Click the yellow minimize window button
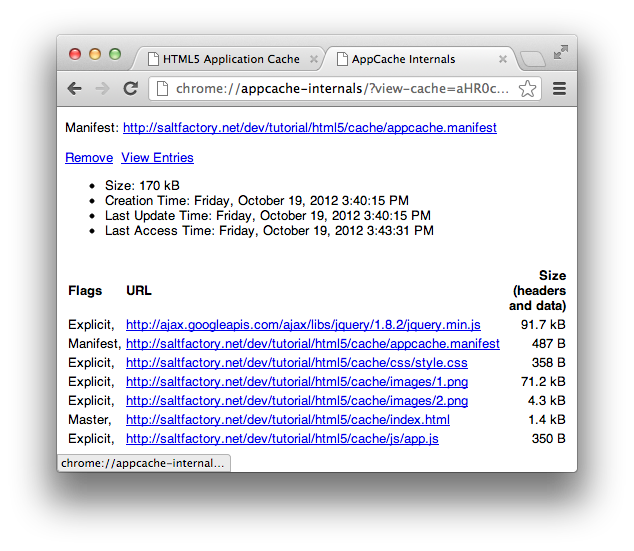Screen dimensions: 634x551 pyautogui.click(x=95, y=54)
